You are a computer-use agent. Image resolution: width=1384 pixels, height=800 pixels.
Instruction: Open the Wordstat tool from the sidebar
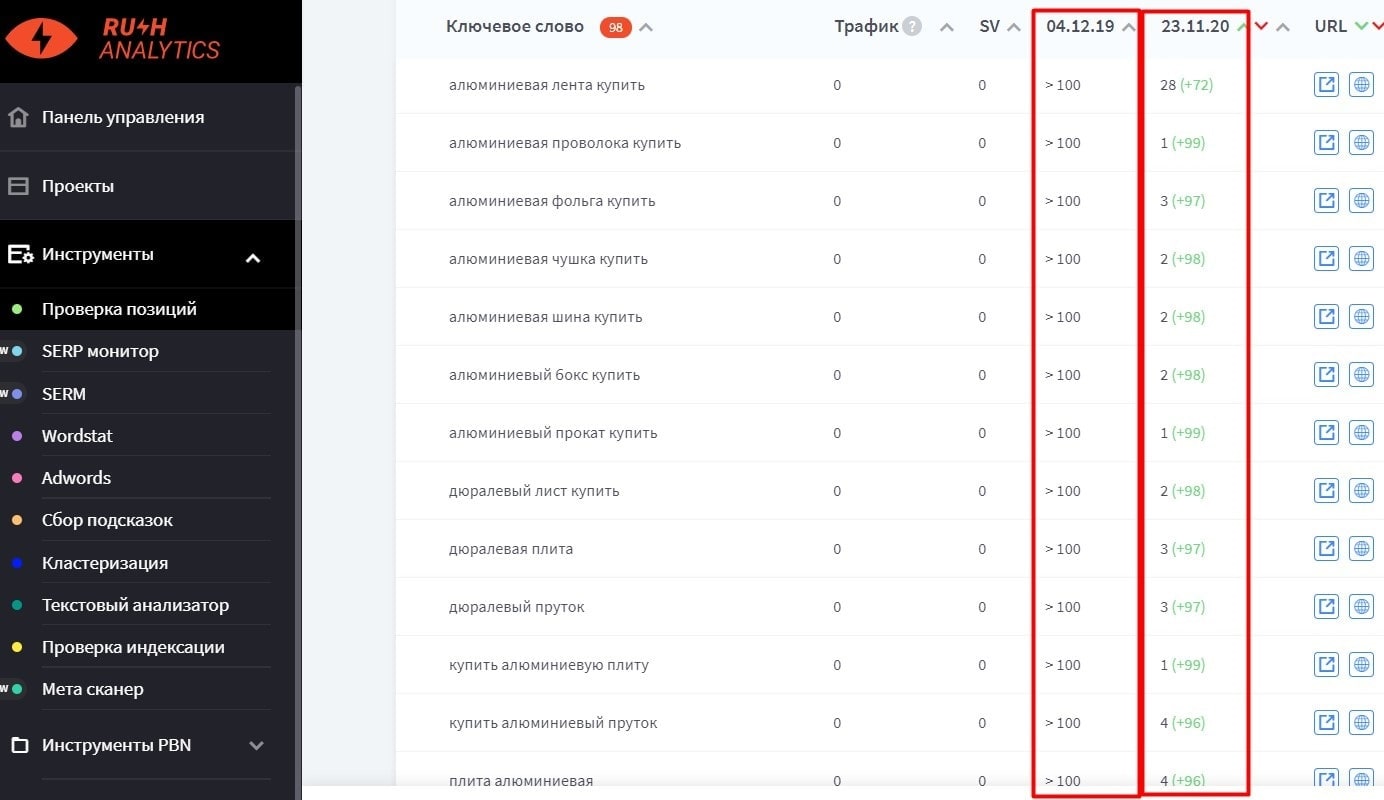tap(77, 435)
